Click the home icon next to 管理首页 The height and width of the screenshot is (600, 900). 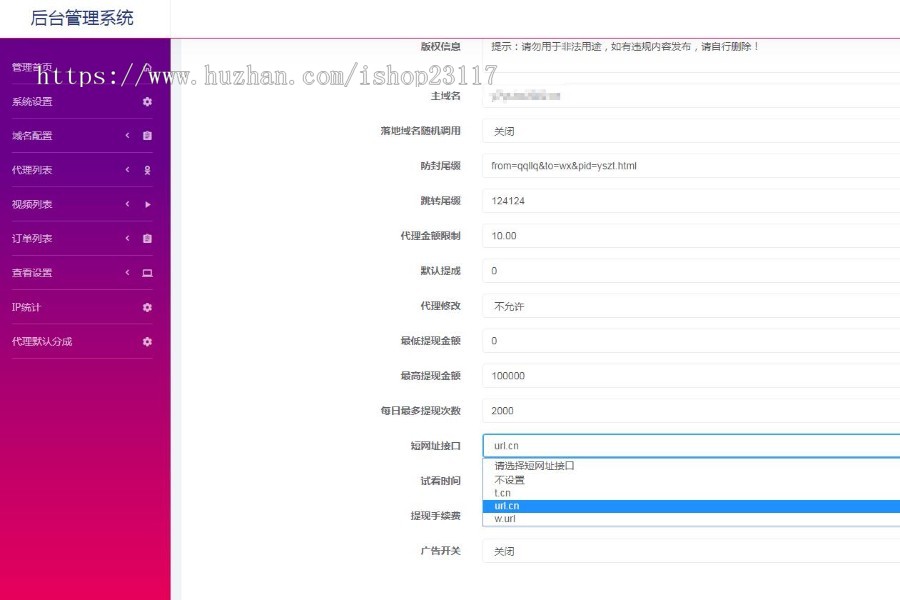146,67
